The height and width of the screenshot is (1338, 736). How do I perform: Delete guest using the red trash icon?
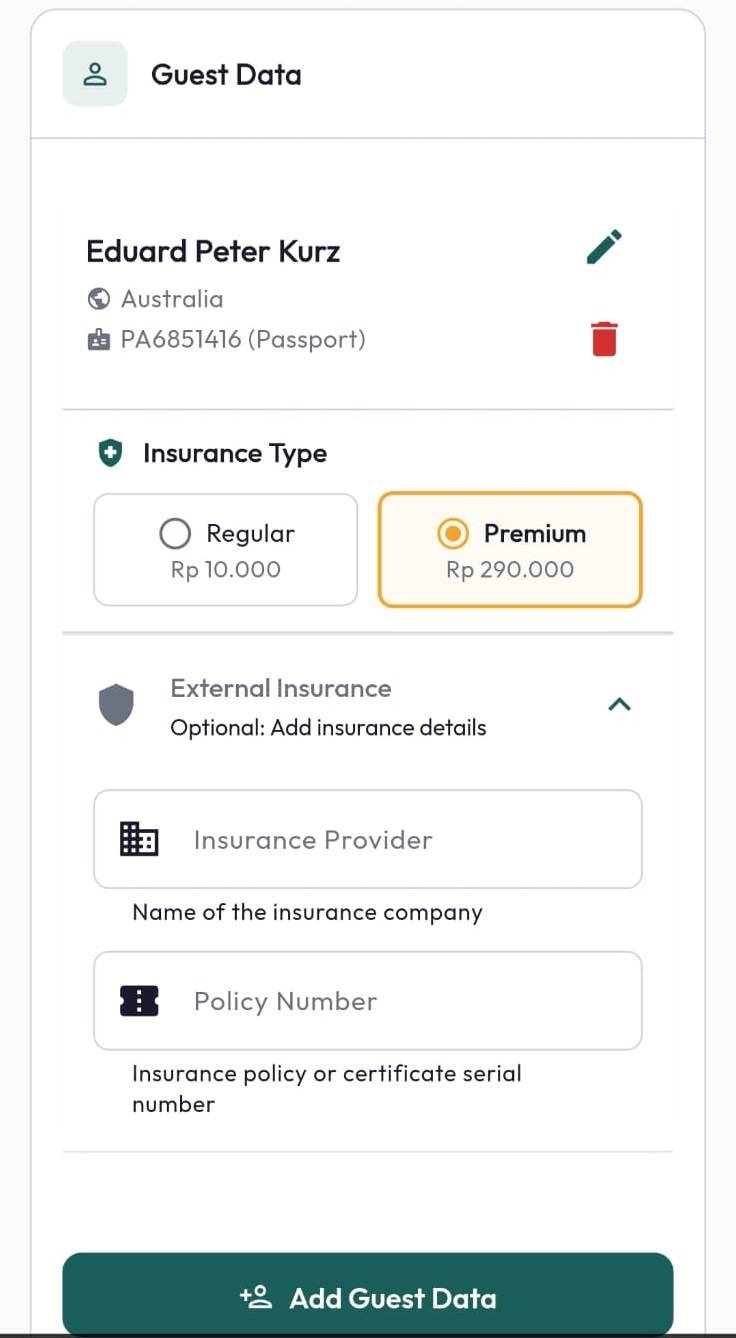[604, 339]
